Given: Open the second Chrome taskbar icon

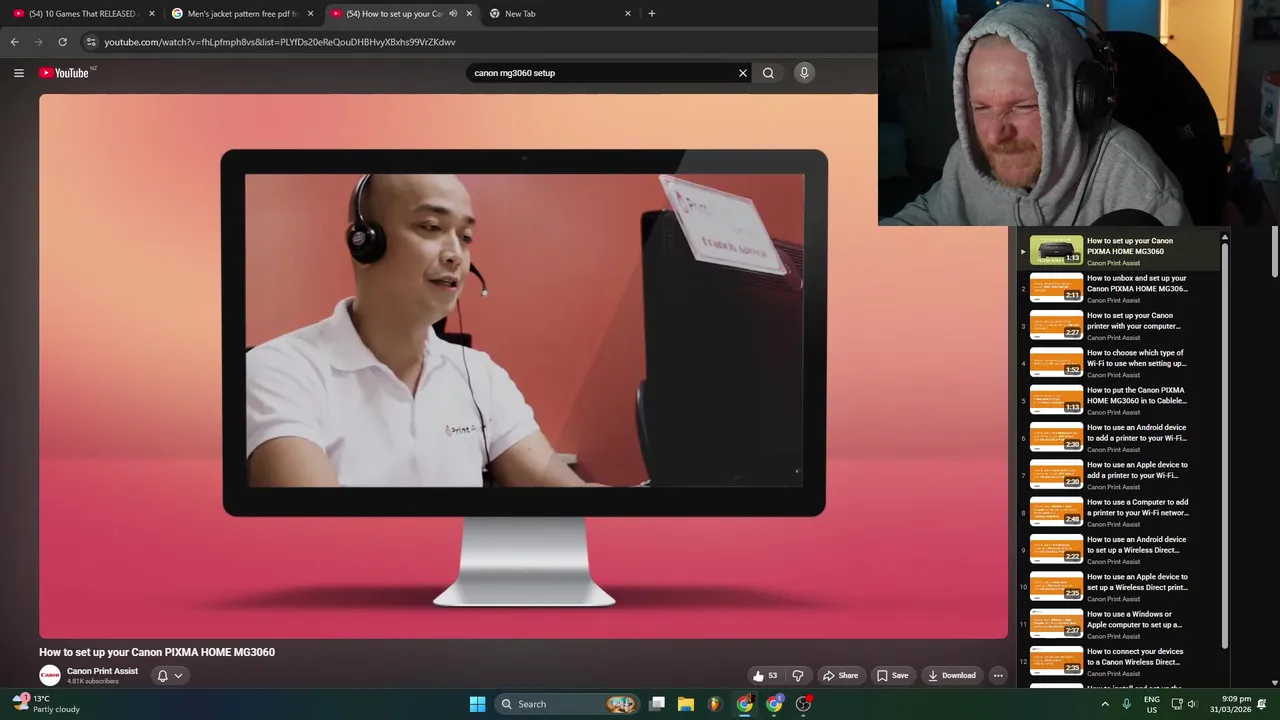Looking at the screenshot, I should 774,704.
